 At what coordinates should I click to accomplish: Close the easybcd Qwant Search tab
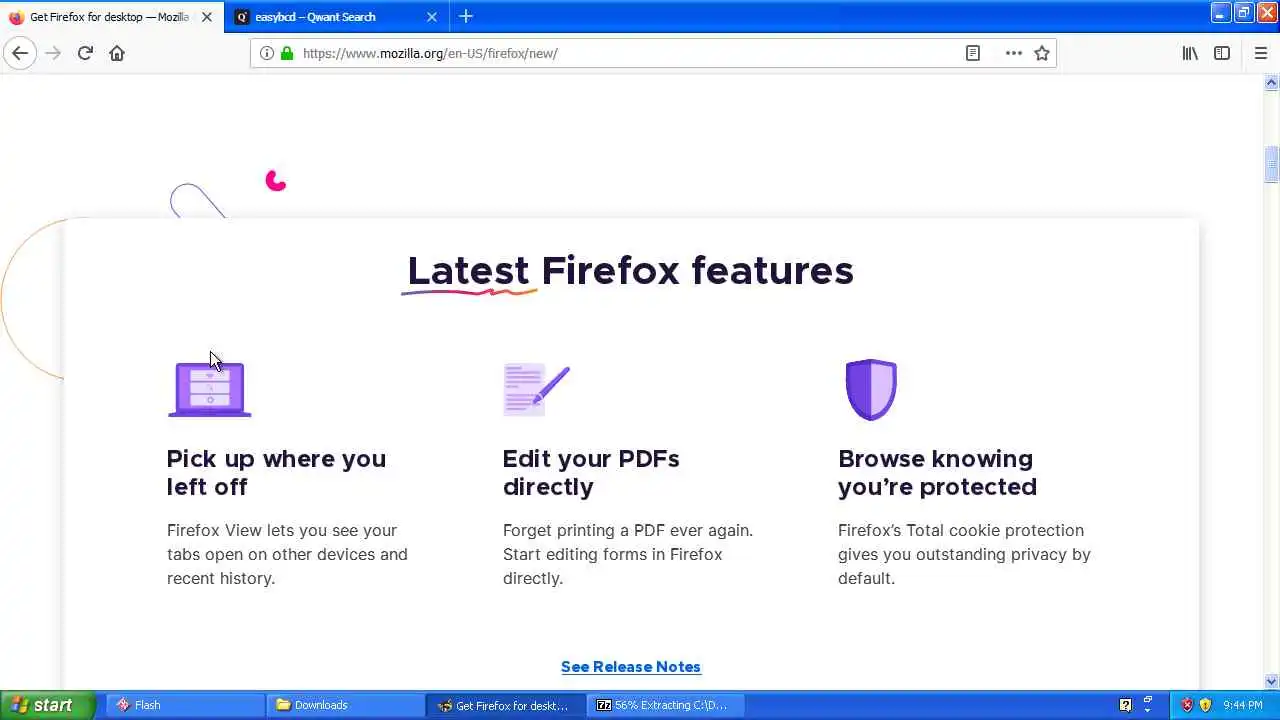[x=432, y=17]
